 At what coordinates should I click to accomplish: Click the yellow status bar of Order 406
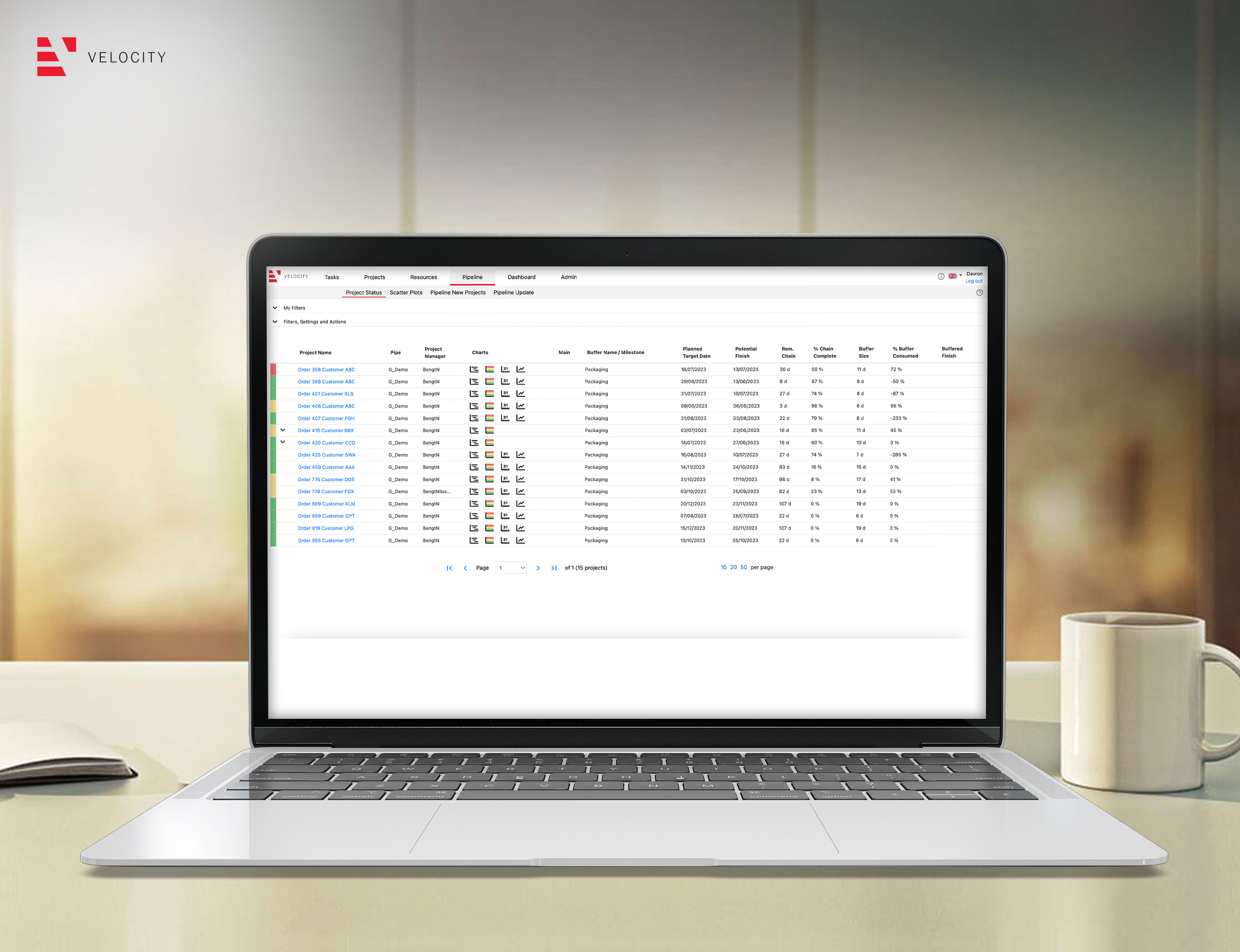(x=273, y=406)
